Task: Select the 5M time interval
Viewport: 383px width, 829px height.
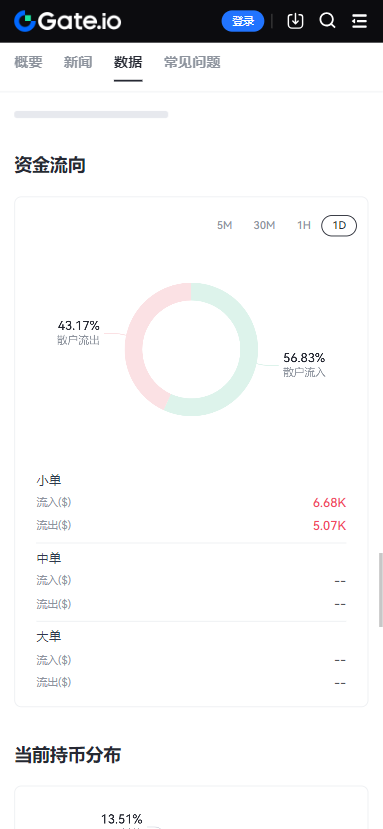Action: [x=224, y=226]
